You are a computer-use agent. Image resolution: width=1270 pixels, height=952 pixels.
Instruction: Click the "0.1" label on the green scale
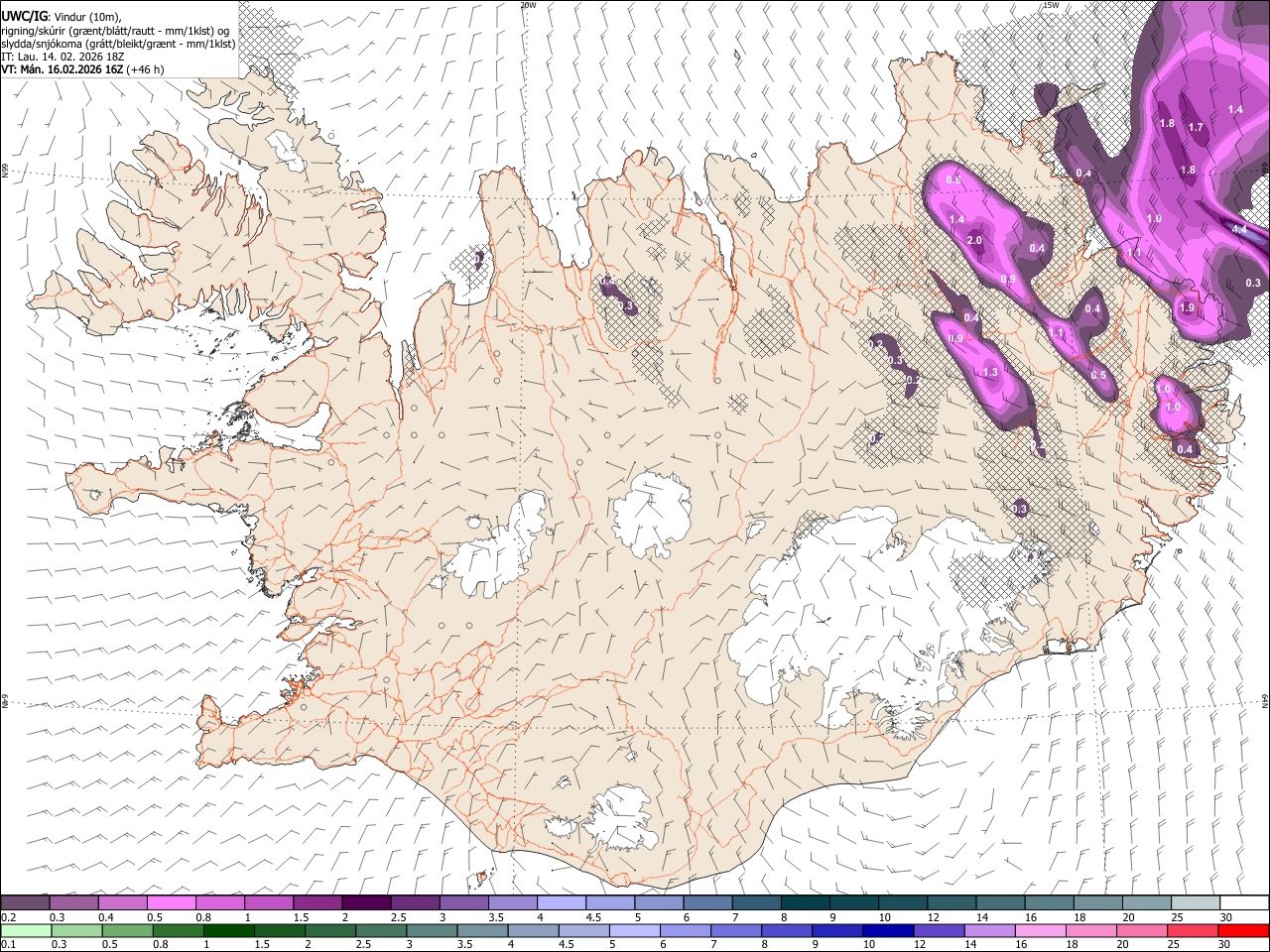click(8, 944)
